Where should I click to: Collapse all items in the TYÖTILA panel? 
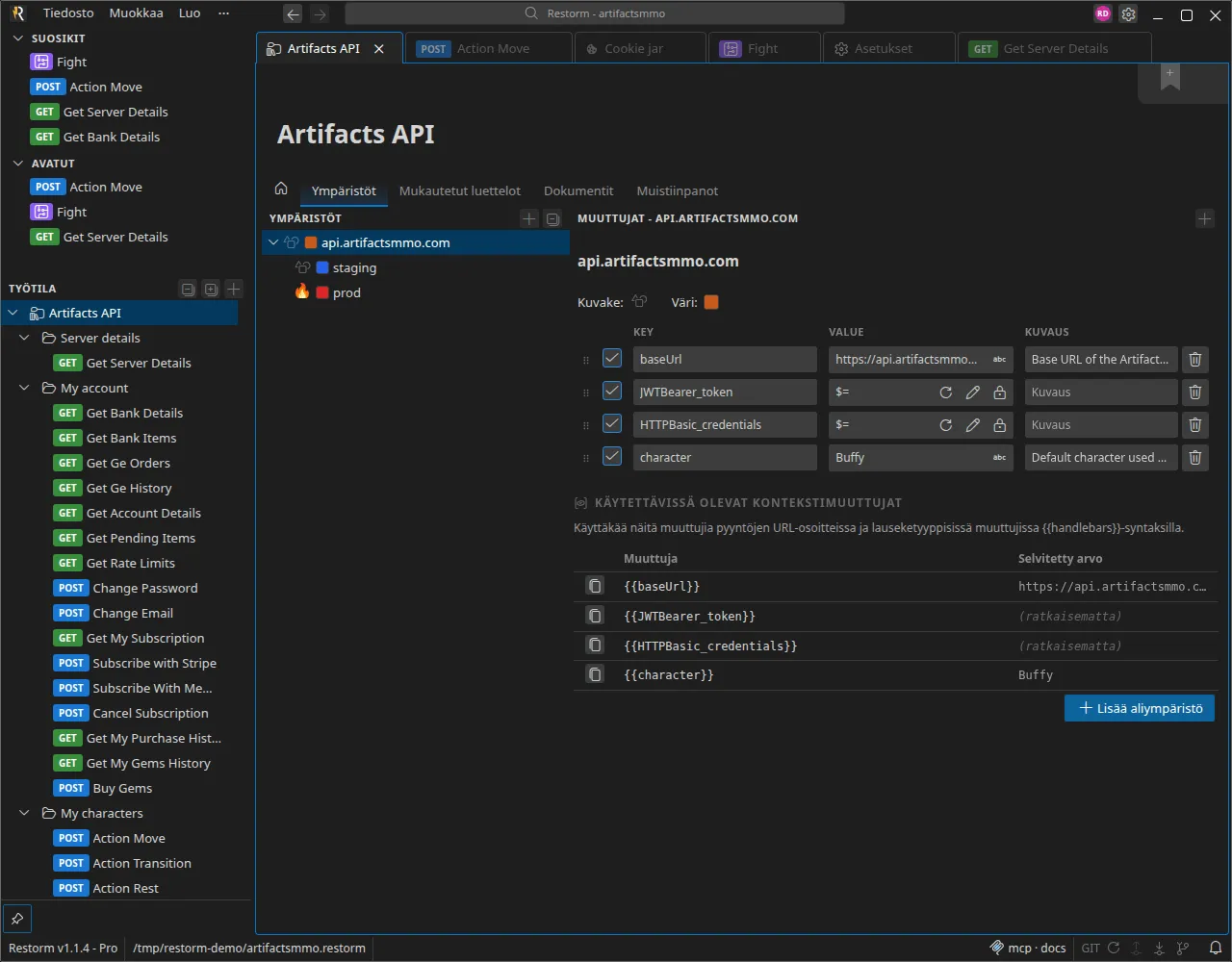pos(188,289)
